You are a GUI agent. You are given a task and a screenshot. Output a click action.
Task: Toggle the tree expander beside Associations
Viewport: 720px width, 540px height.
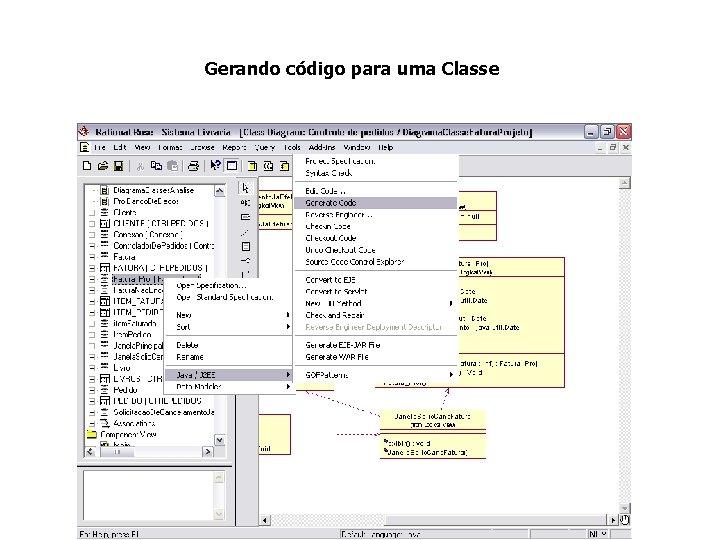point(92,423)
